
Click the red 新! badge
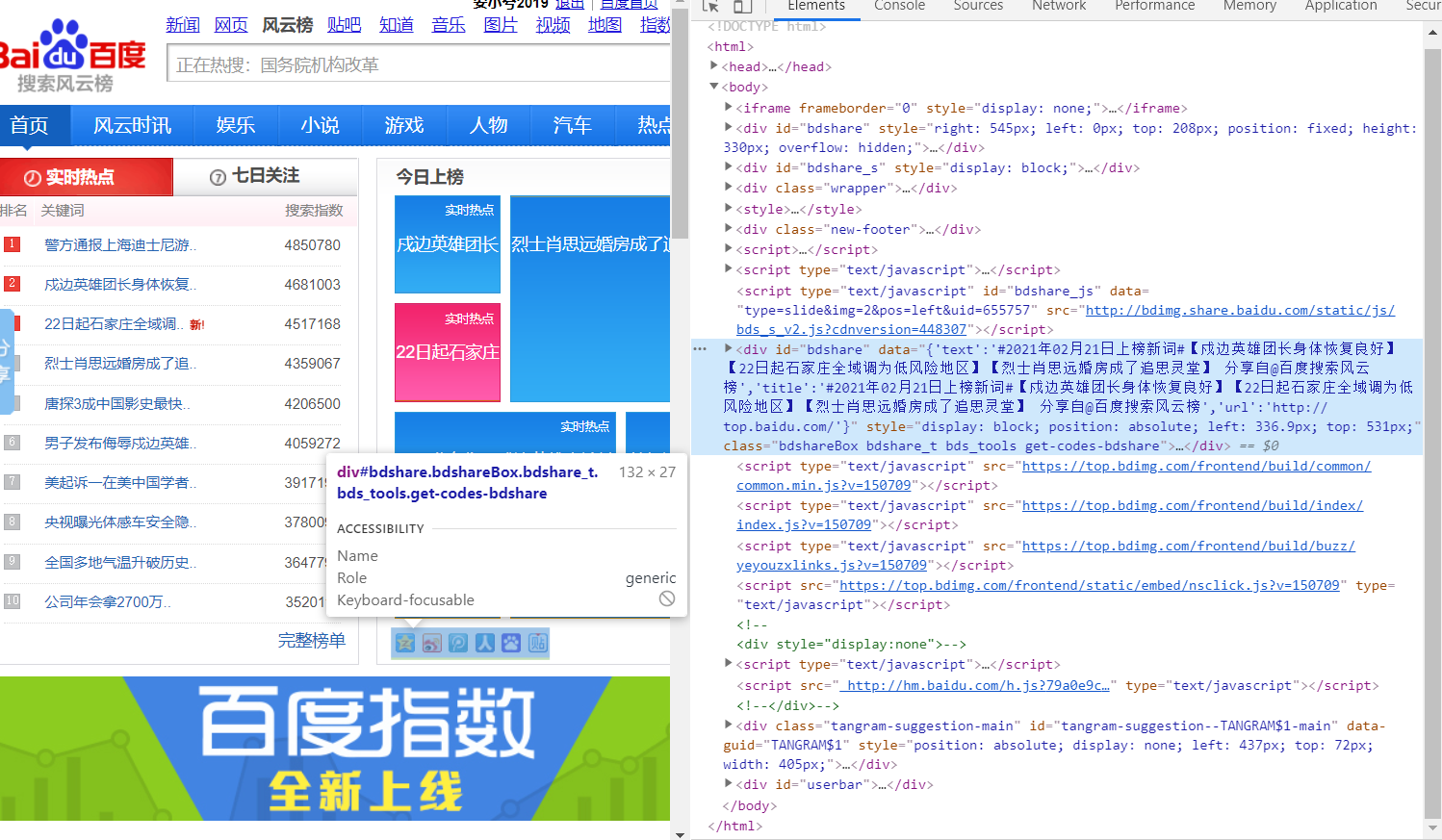[x=196, y=325]
